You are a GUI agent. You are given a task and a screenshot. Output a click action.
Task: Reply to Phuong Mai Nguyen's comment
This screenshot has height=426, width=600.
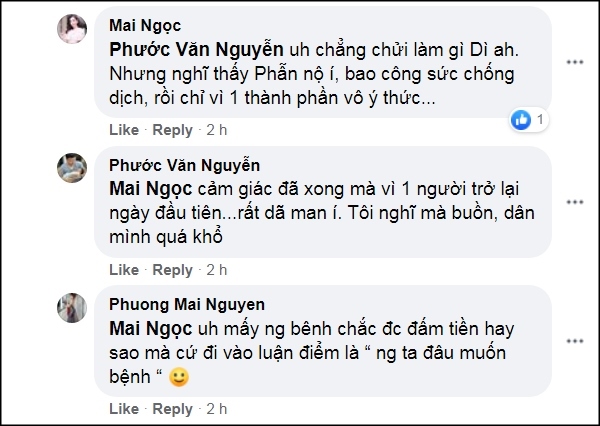[172, 409]
